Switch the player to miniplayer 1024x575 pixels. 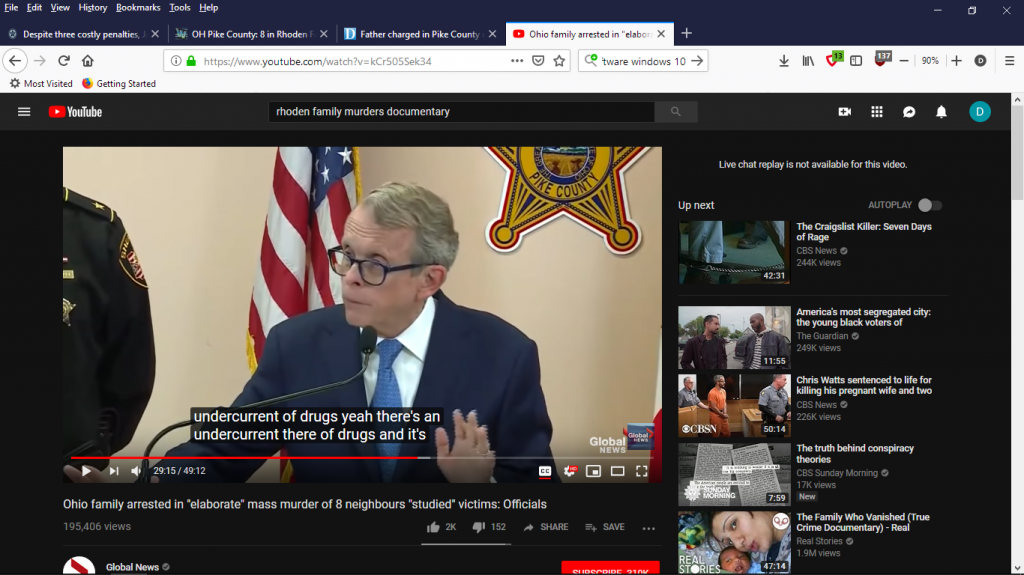(x=593, y=471)
